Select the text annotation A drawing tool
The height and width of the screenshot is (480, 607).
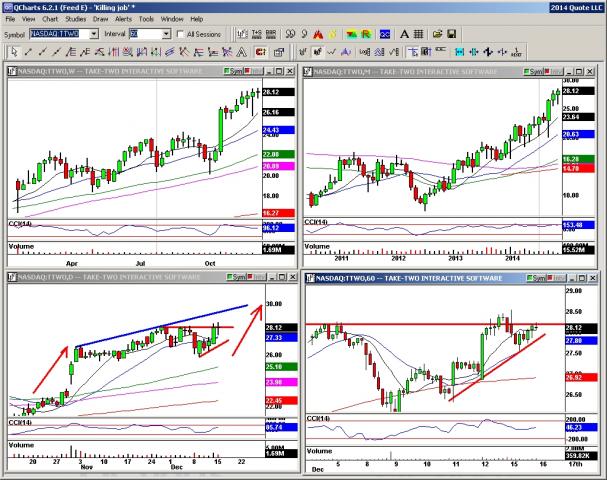coord(242,51)
